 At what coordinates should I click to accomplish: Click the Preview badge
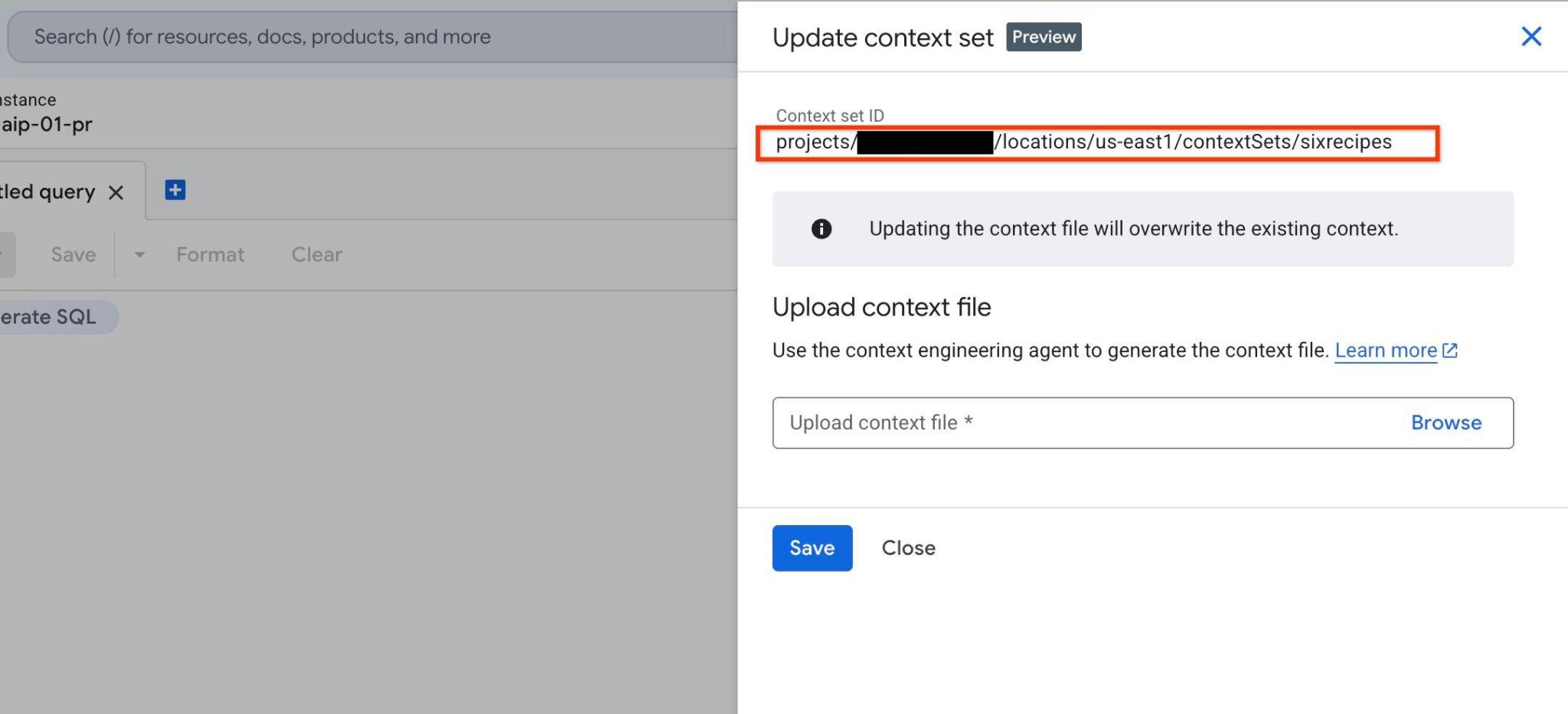[x=1044, y=37]
